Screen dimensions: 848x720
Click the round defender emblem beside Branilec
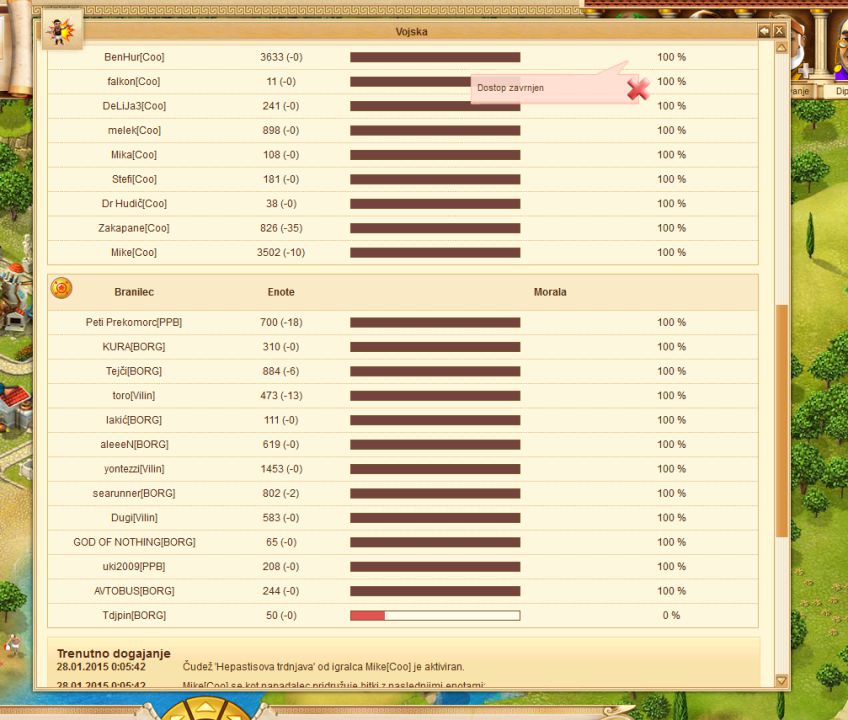click(62, 288)
